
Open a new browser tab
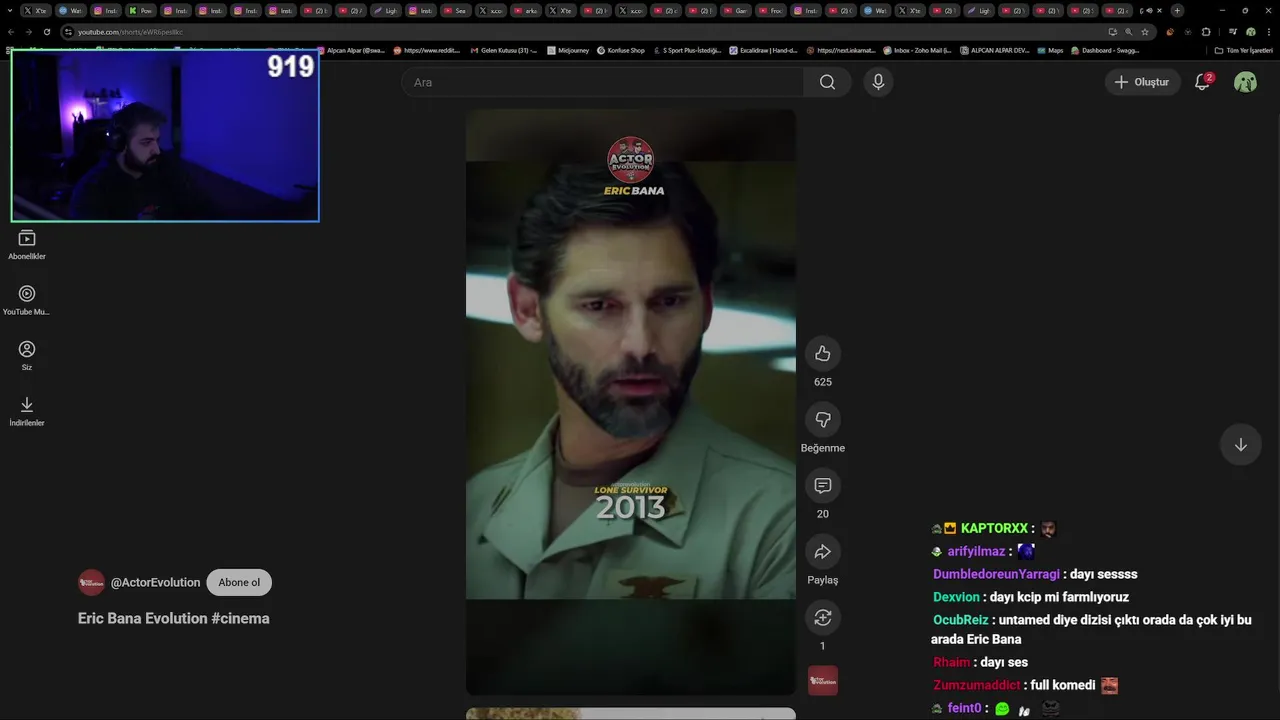click(1177, 10)
